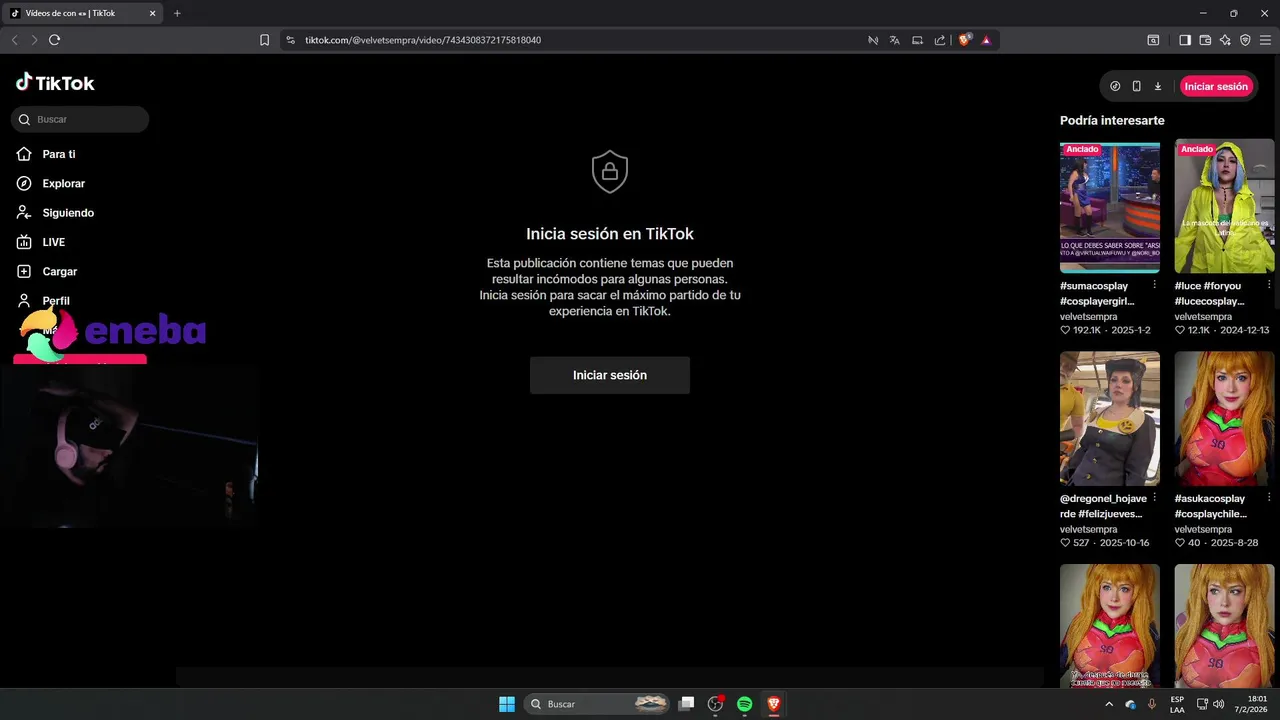Screen dimensions: 1280x720
Task: Click the @dregonel_hojaverde #felizjueves caption
Action: [x=1103, y=506]
